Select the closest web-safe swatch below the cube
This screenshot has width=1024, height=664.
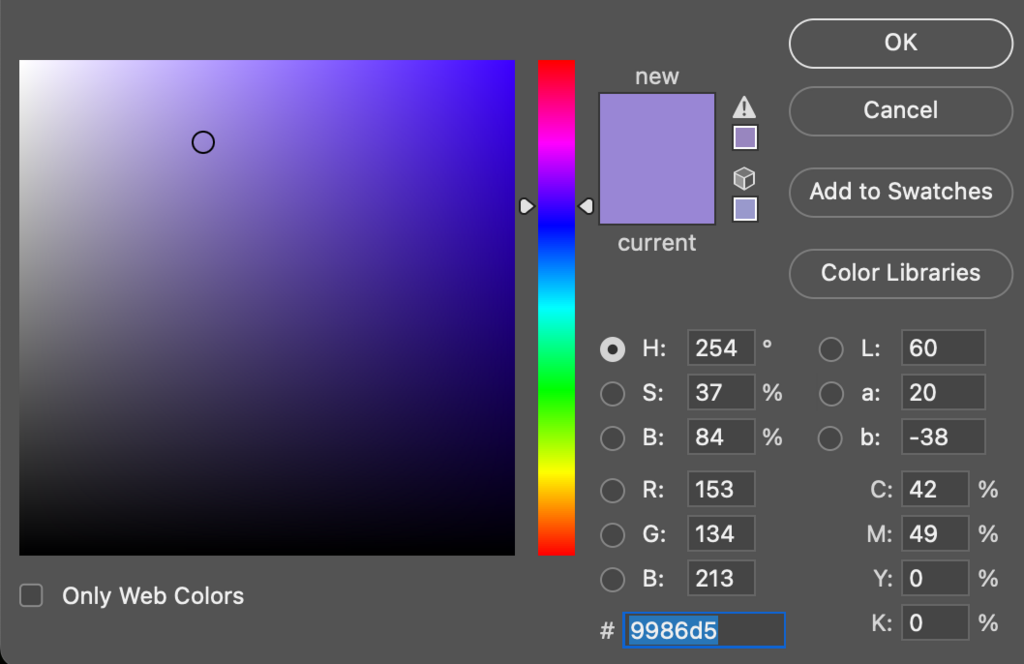(745, 208)
